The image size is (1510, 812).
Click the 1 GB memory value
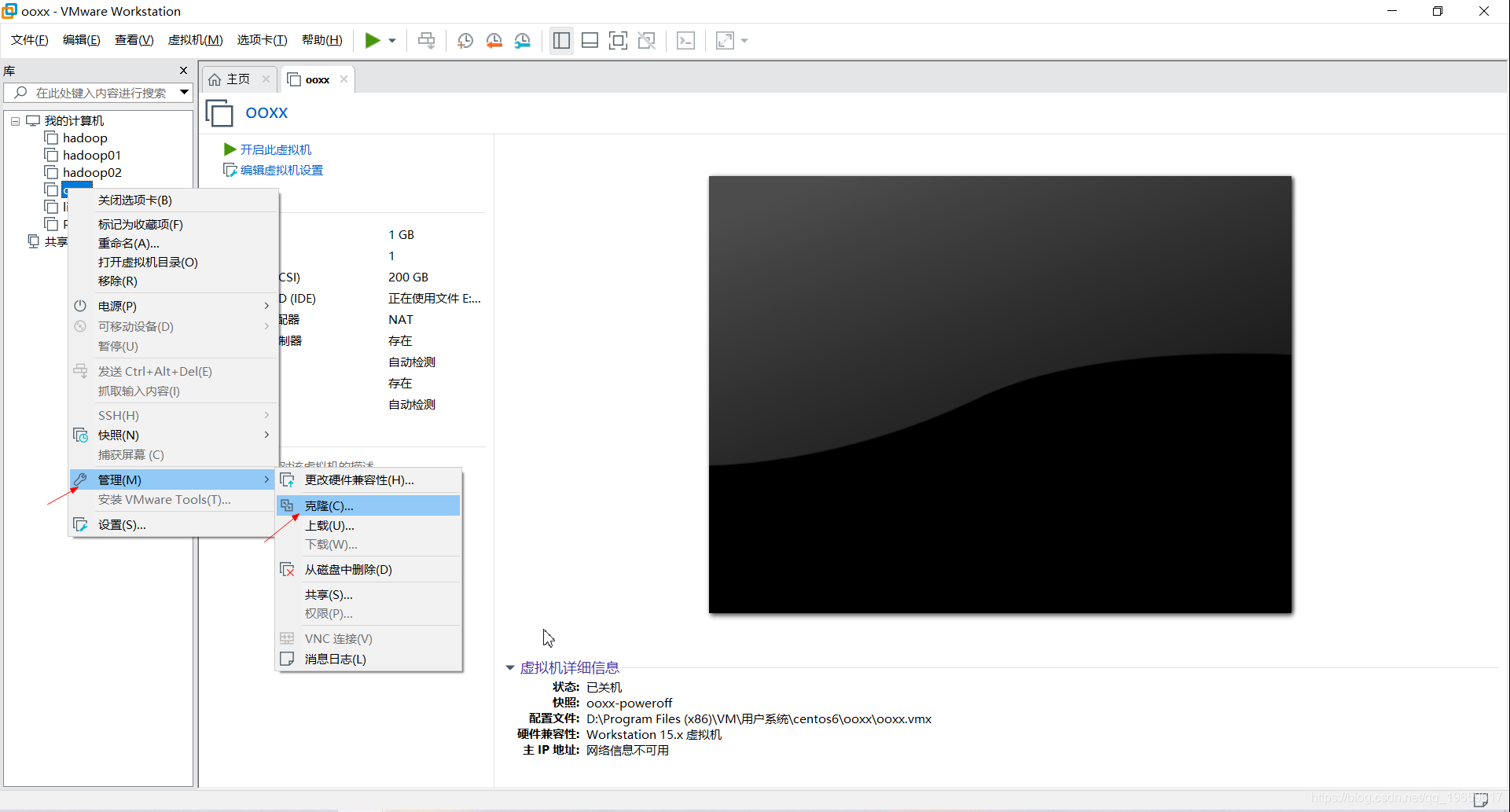pos(401,235)
